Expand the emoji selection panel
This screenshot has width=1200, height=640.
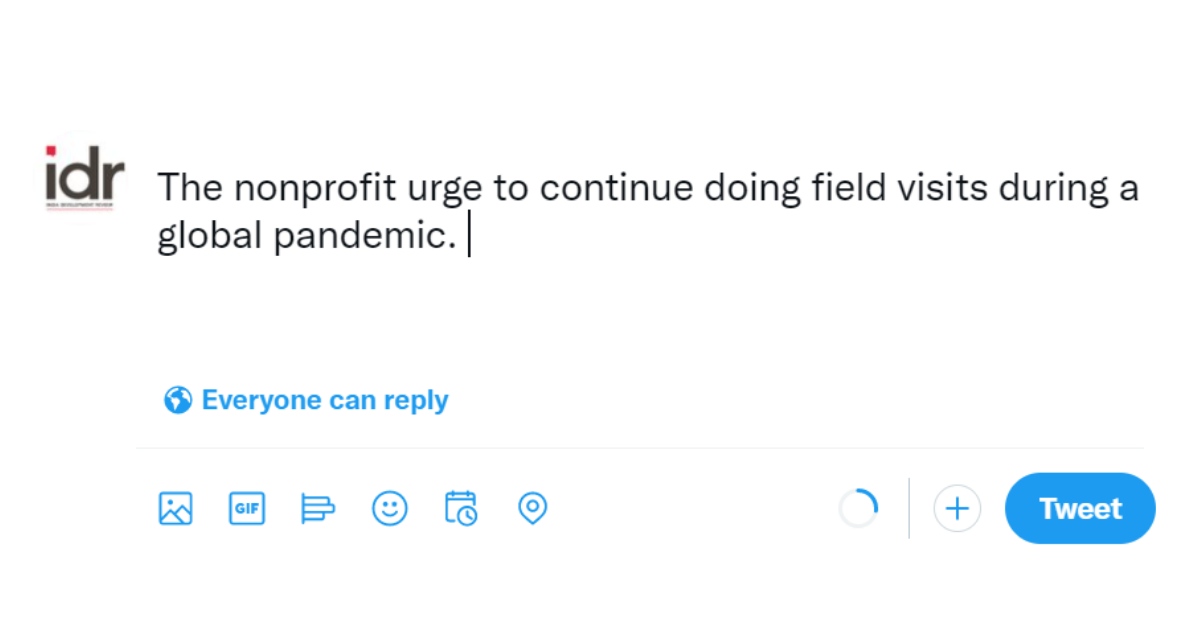click(x=390, y=508)
